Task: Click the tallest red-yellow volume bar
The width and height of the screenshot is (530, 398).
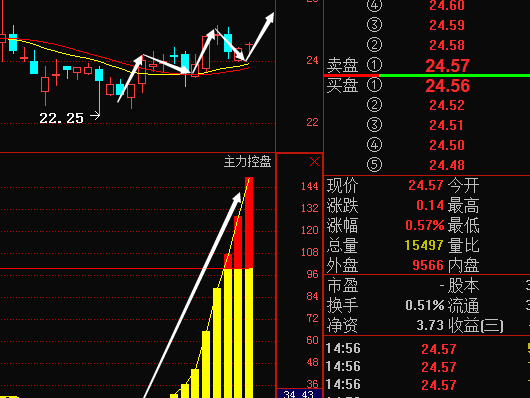Action: click(x=249, y=287)
